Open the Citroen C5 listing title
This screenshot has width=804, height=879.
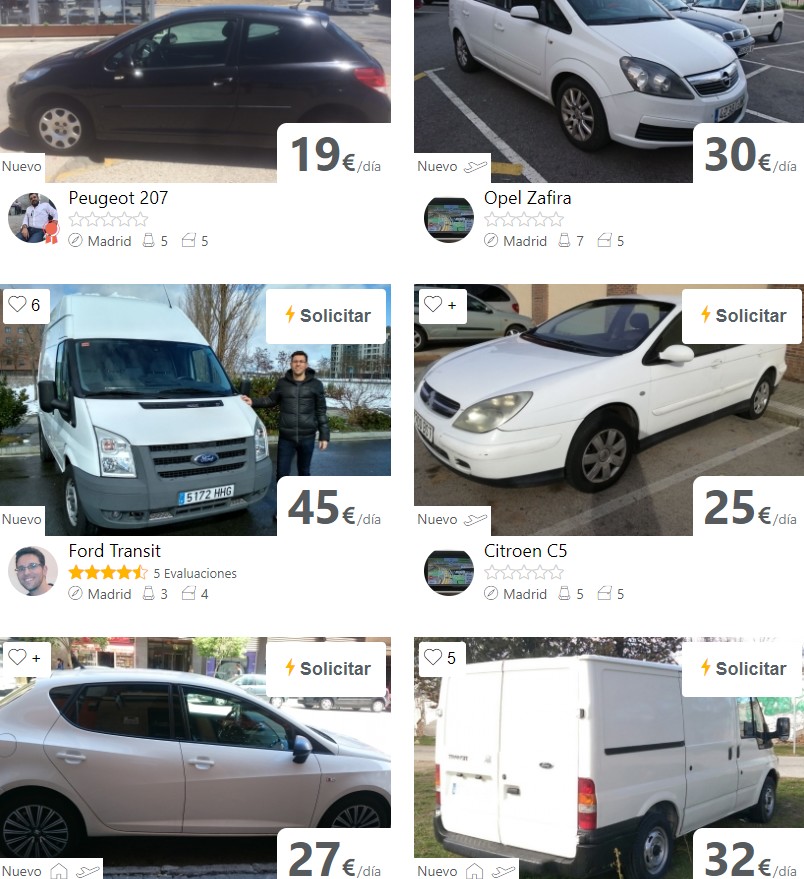[x=525, y=551]
